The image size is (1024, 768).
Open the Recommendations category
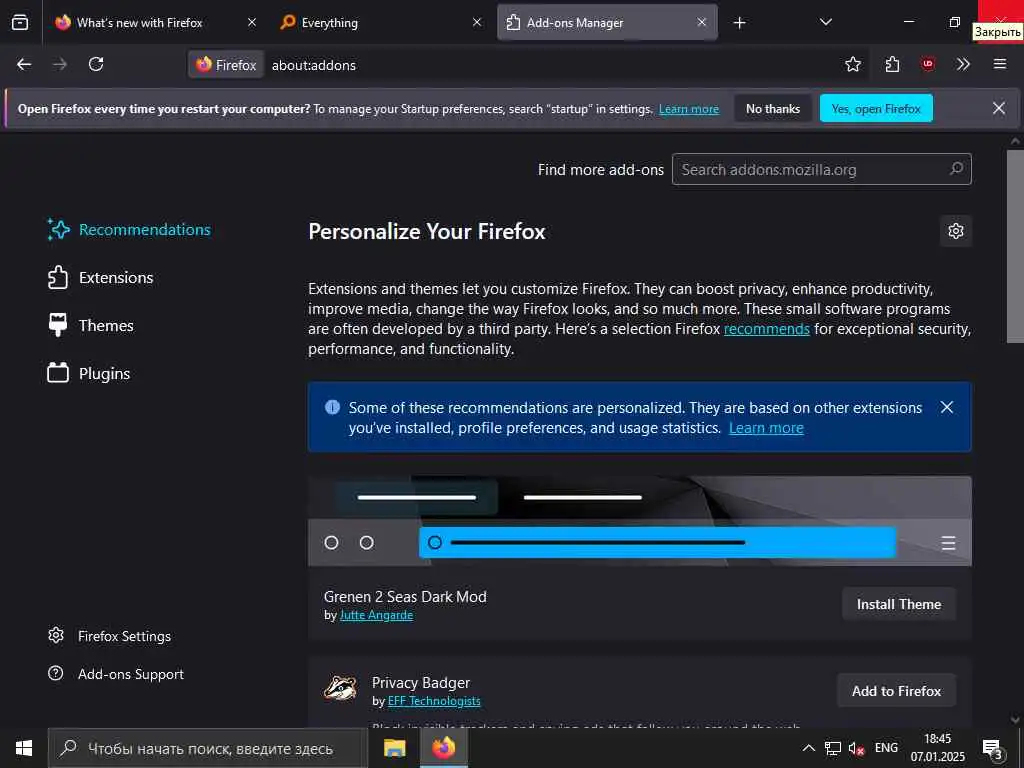click(129, 230)
